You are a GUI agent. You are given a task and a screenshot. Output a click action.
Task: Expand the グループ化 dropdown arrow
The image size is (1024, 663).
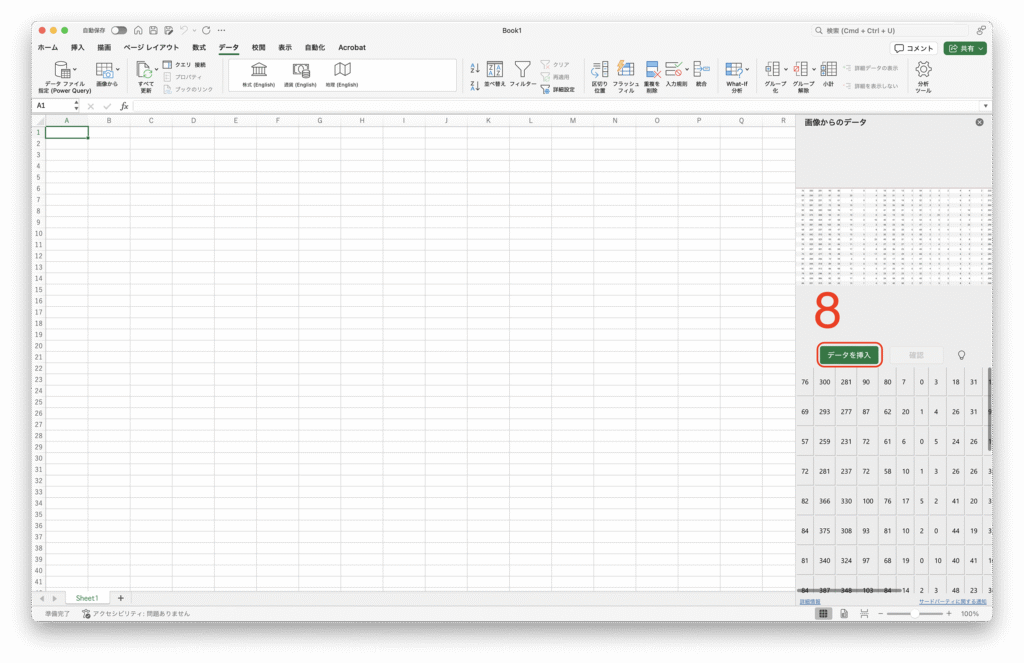[x=786, y=69]
